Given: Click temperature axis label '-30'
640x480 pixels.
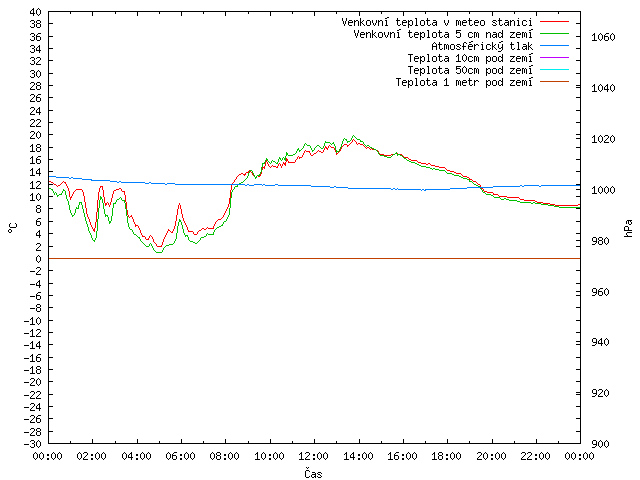Looking at the screenshot, I should coord(33,444).
